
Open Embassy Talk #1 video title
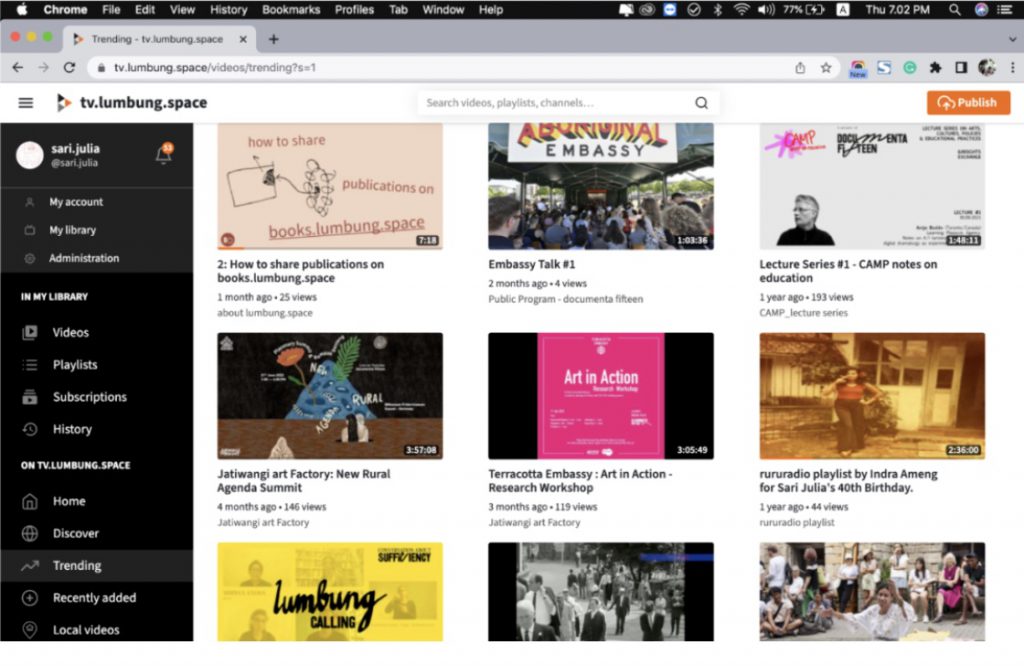(x=532, y=264)
